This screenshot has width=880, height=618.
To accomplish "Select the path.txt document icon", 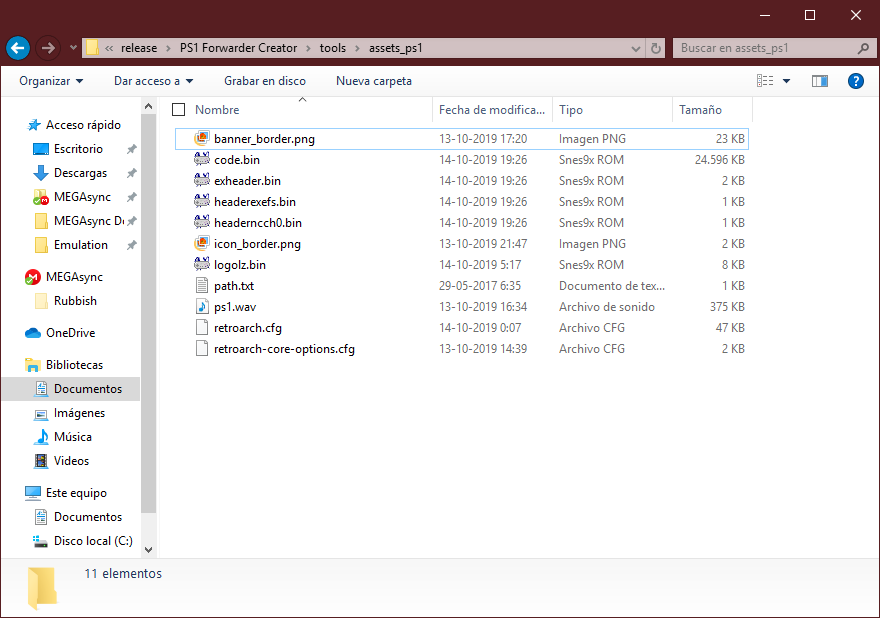I will click(x=202, y=285).
